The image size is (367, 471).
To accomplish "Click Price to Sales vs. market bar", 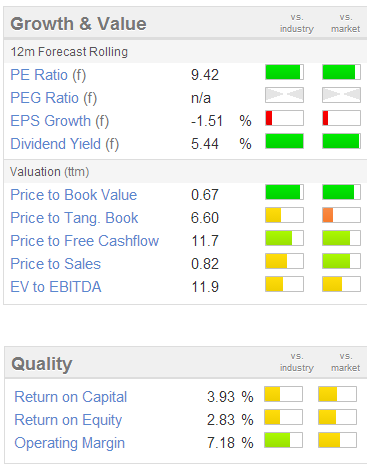I will tap(341, 261).
